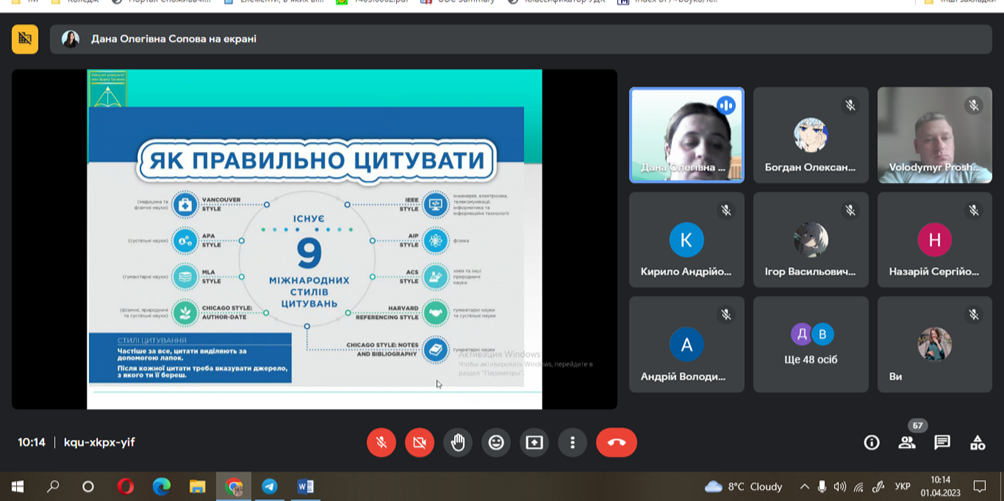Viewport: 1004px width, 501px height.
Task: Open meeting details info panel
Action: pos(871,442)
